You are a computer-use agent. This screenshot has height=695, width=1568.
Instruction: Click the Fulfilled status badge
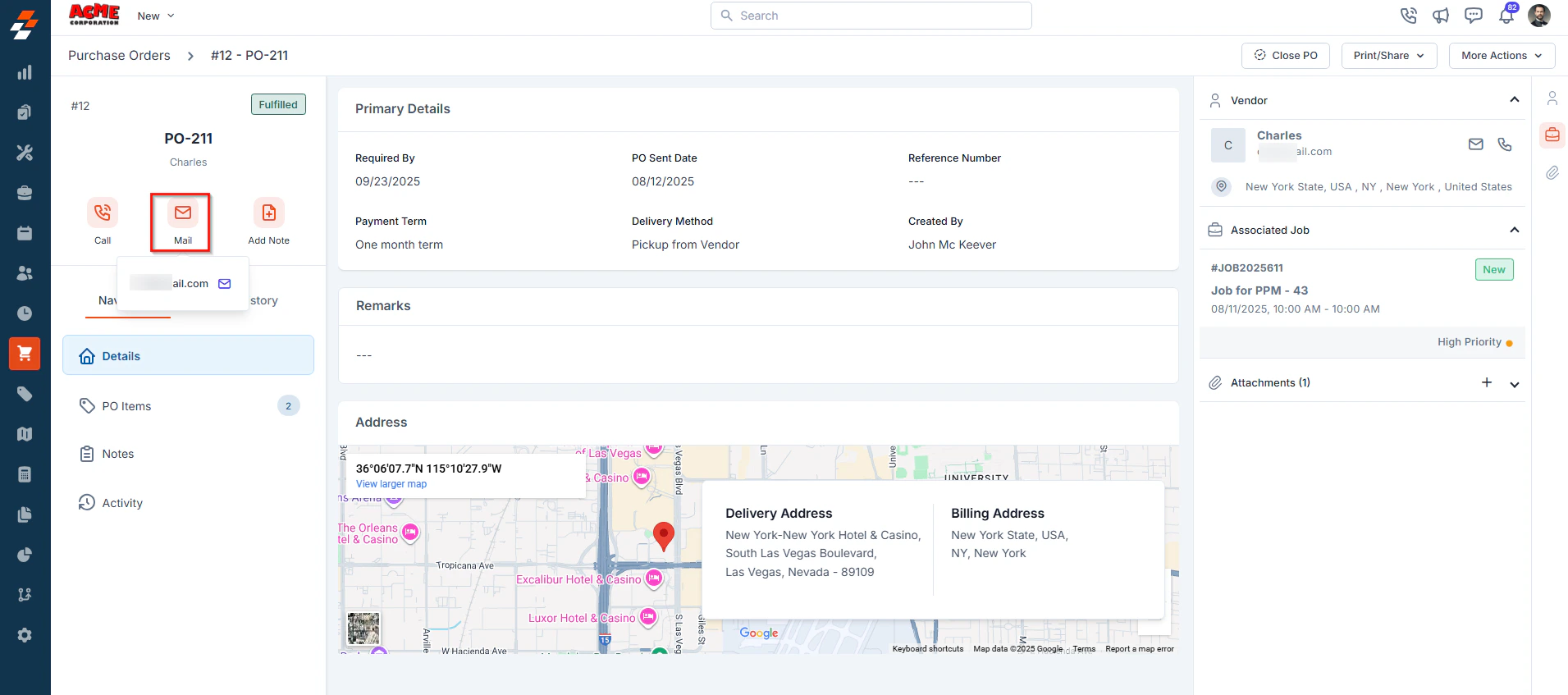click(278, 104)
